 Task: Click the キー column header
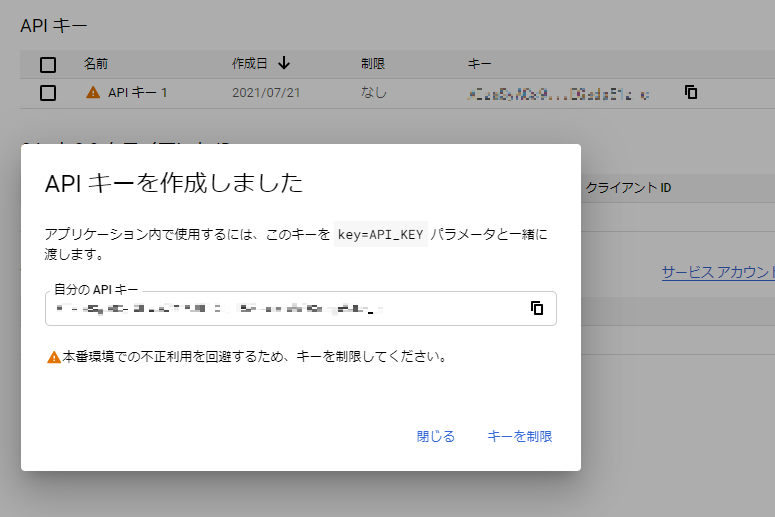pyautogui.click(x=479, y=64)
